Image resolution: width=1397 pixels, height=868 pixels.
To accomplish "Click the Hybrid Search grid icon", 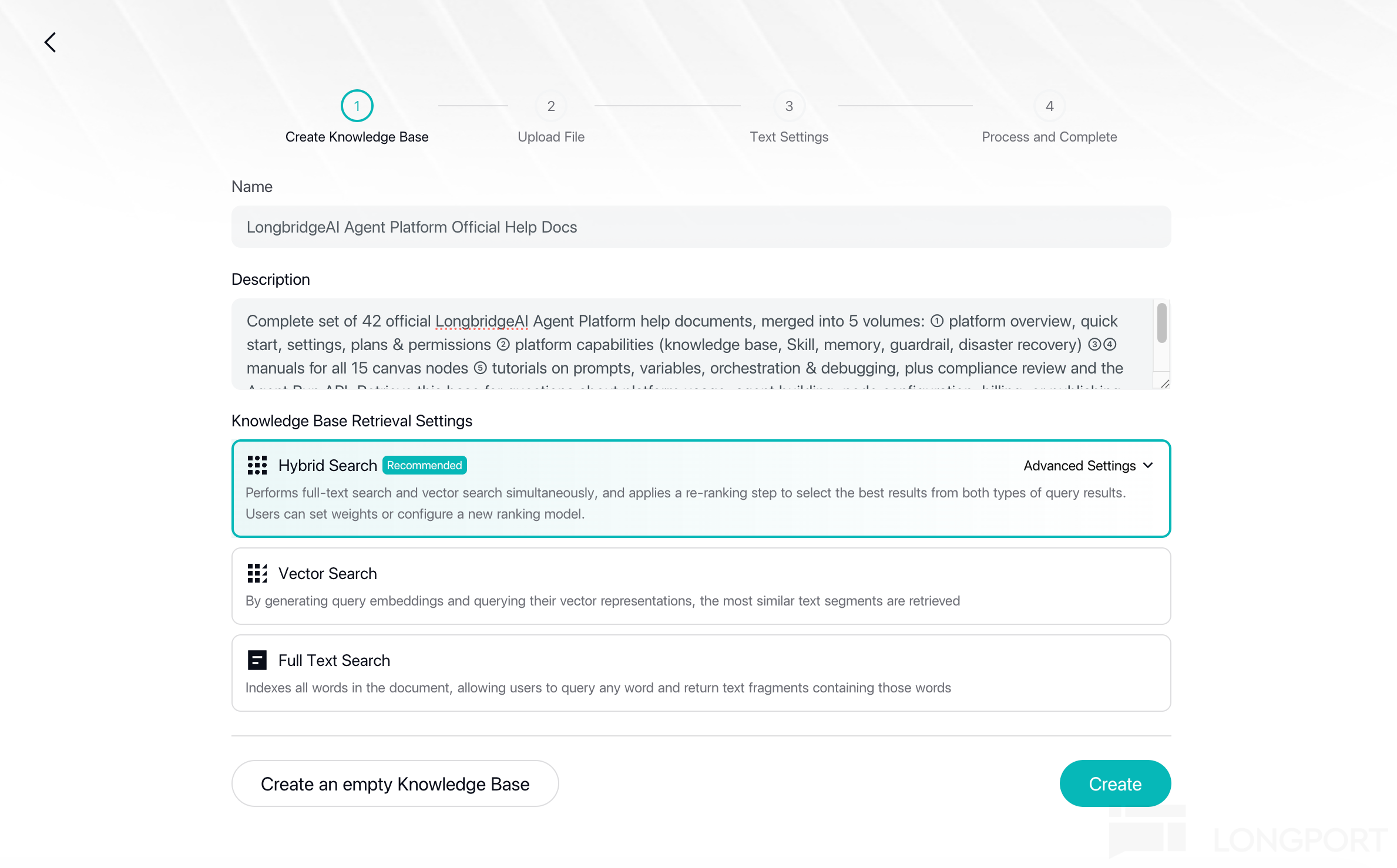I will pyautogui.click(x=257, y=465).
